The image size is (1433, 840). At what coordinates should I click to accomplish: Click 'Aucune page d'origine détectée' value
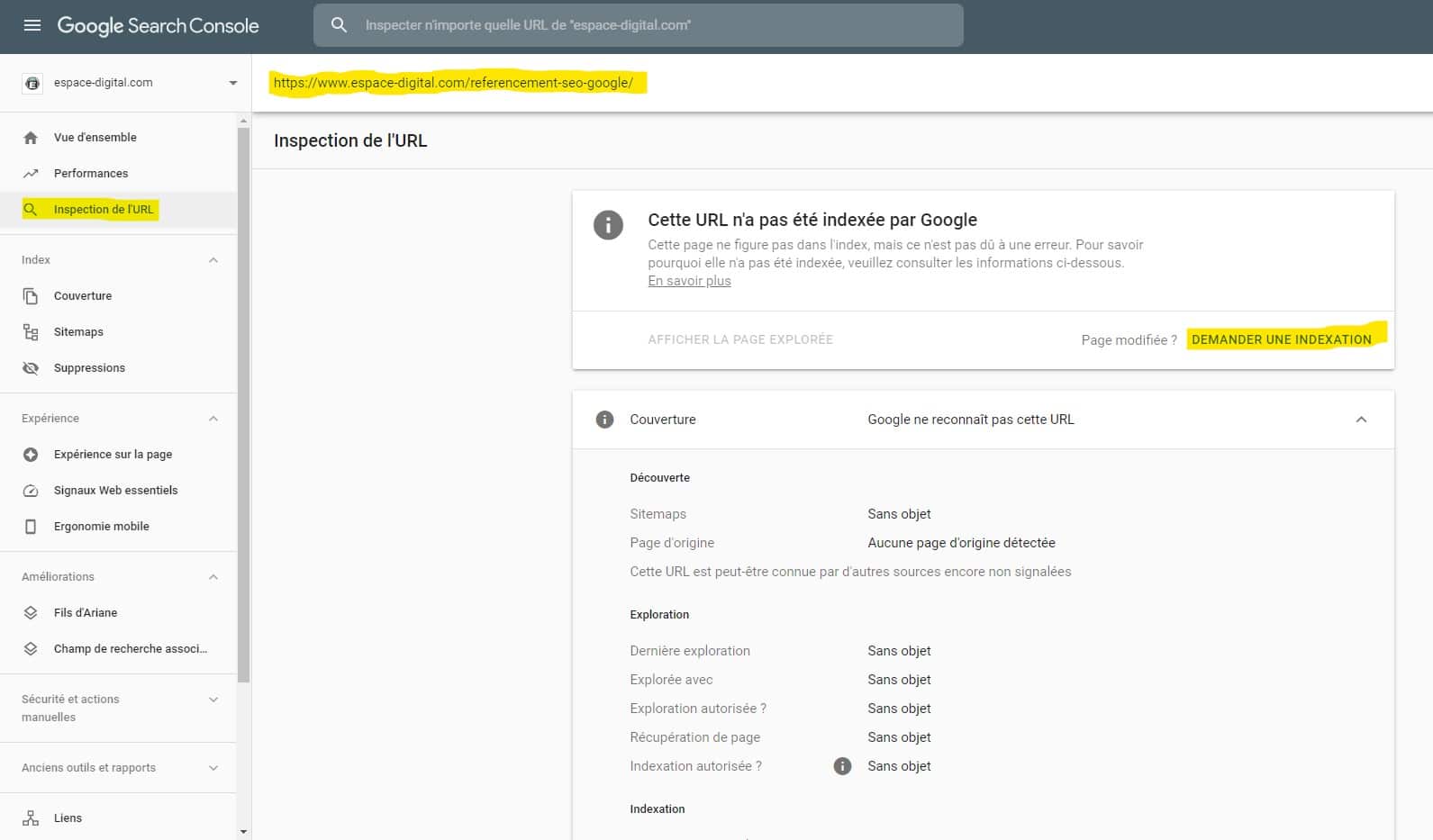coord(961,543)
